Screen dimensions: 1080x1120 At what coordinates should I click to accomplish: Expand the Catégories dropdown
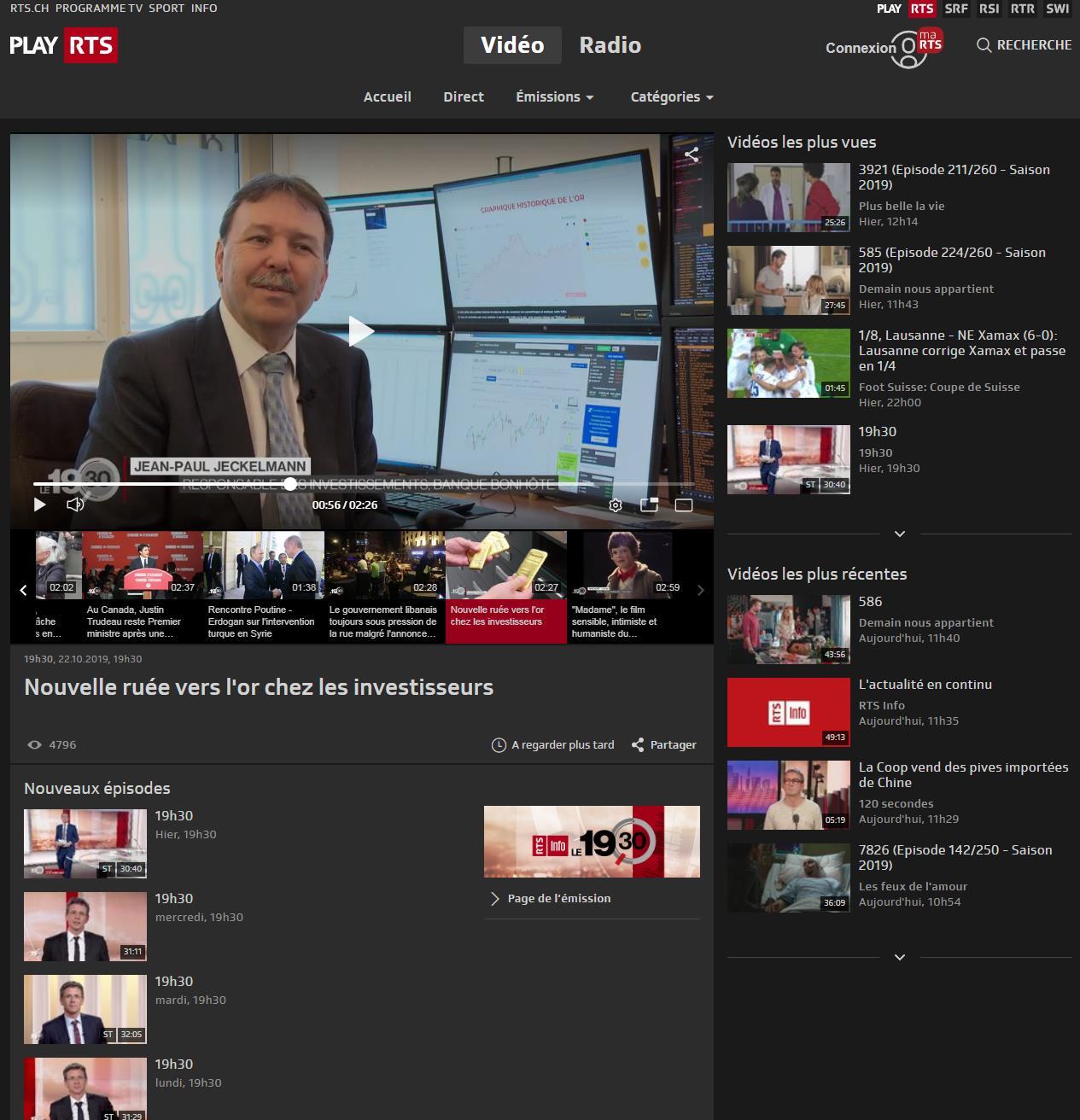tap(672, 97)
